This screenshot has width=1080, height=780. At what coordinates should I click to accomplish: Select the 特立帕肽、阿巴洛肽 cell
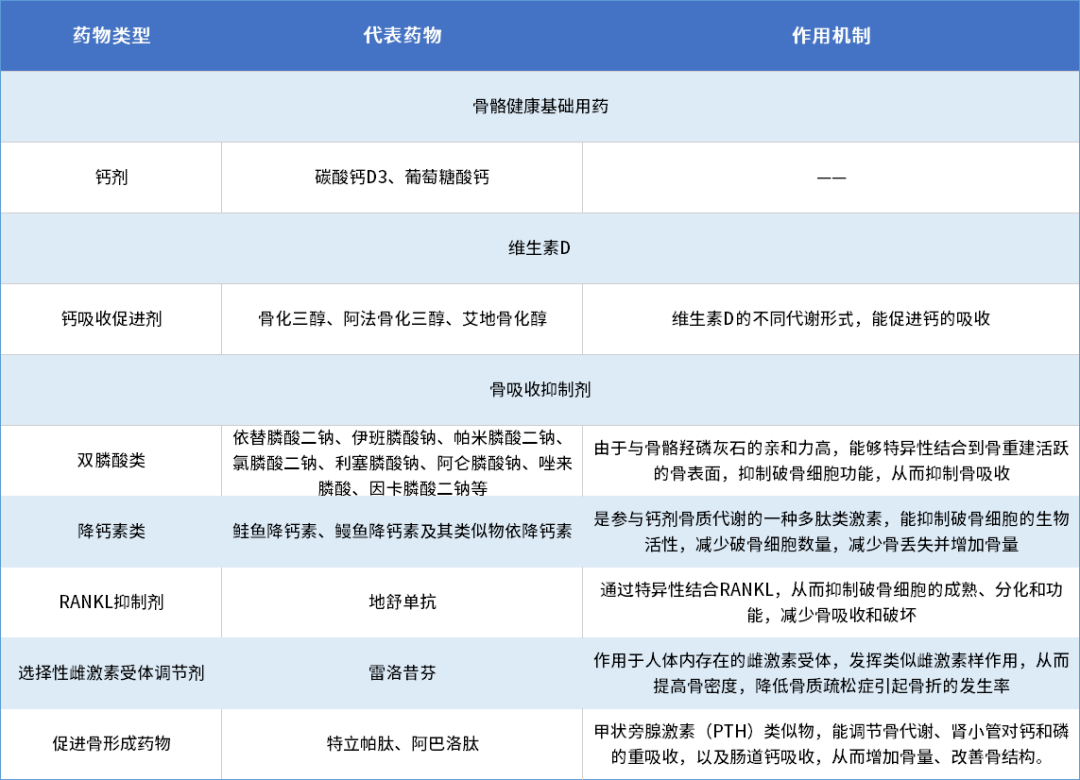pos(402,743)
